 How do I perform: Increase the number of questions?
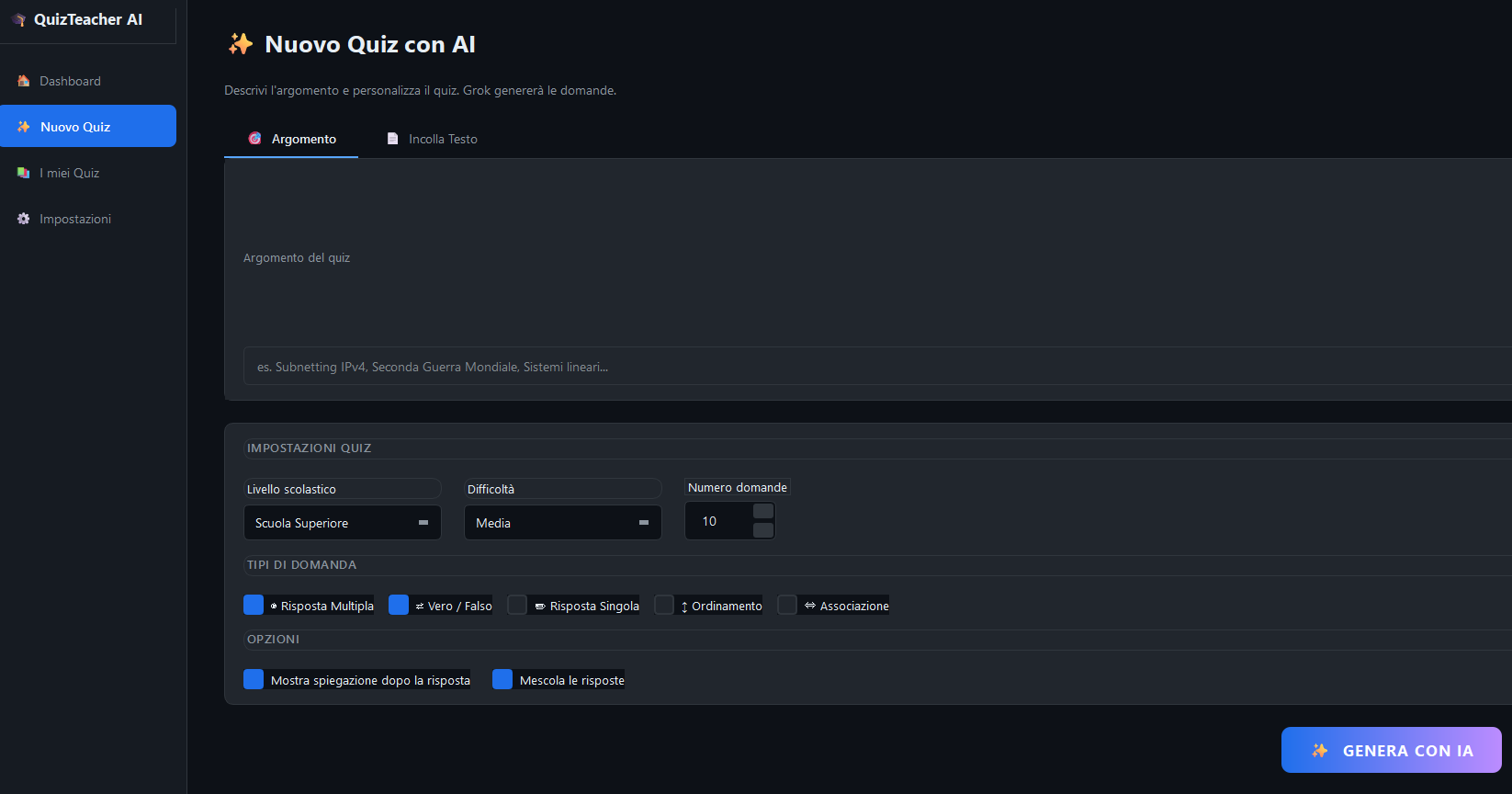(763, 511)
